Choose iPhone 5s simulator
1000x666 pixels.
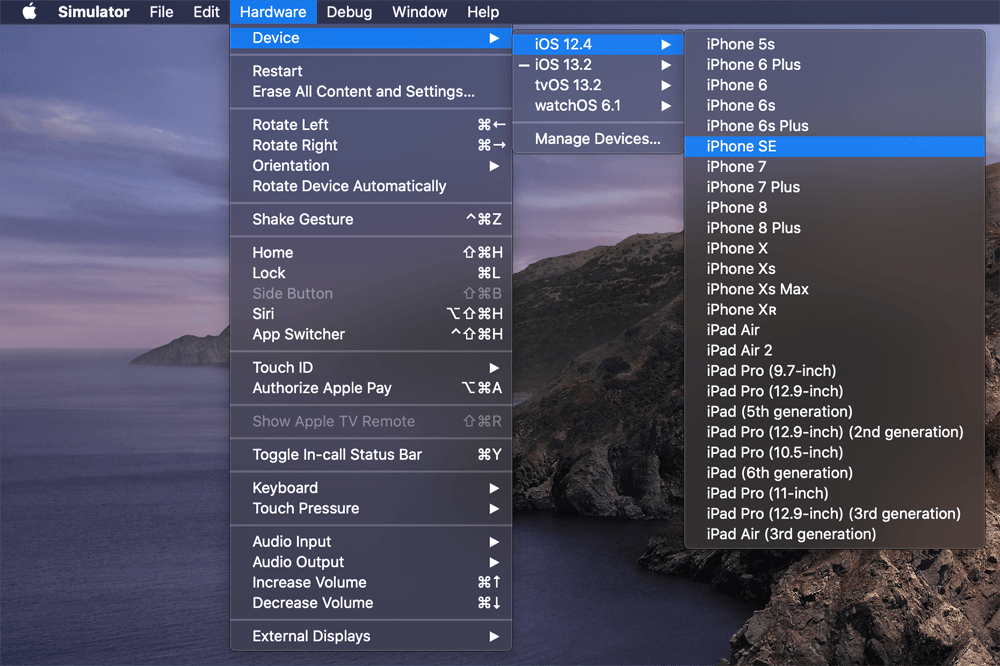click(x=835, y=44)
